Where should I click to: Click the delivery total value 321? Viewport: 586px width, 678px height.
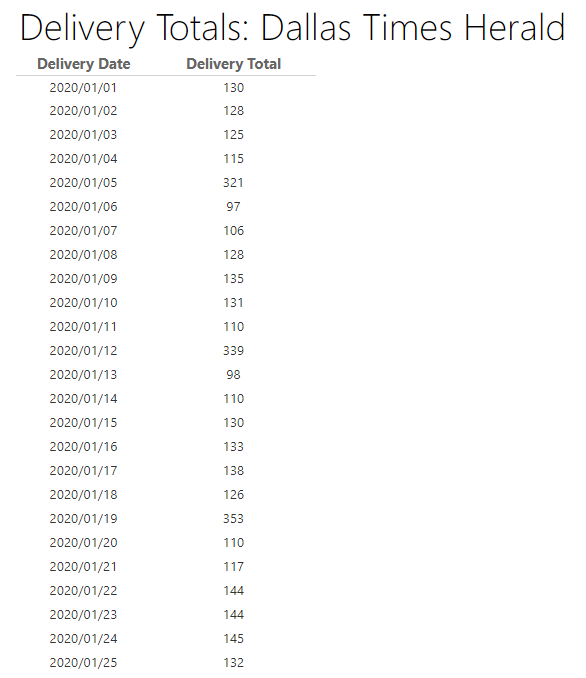click(x=234, y=183)
